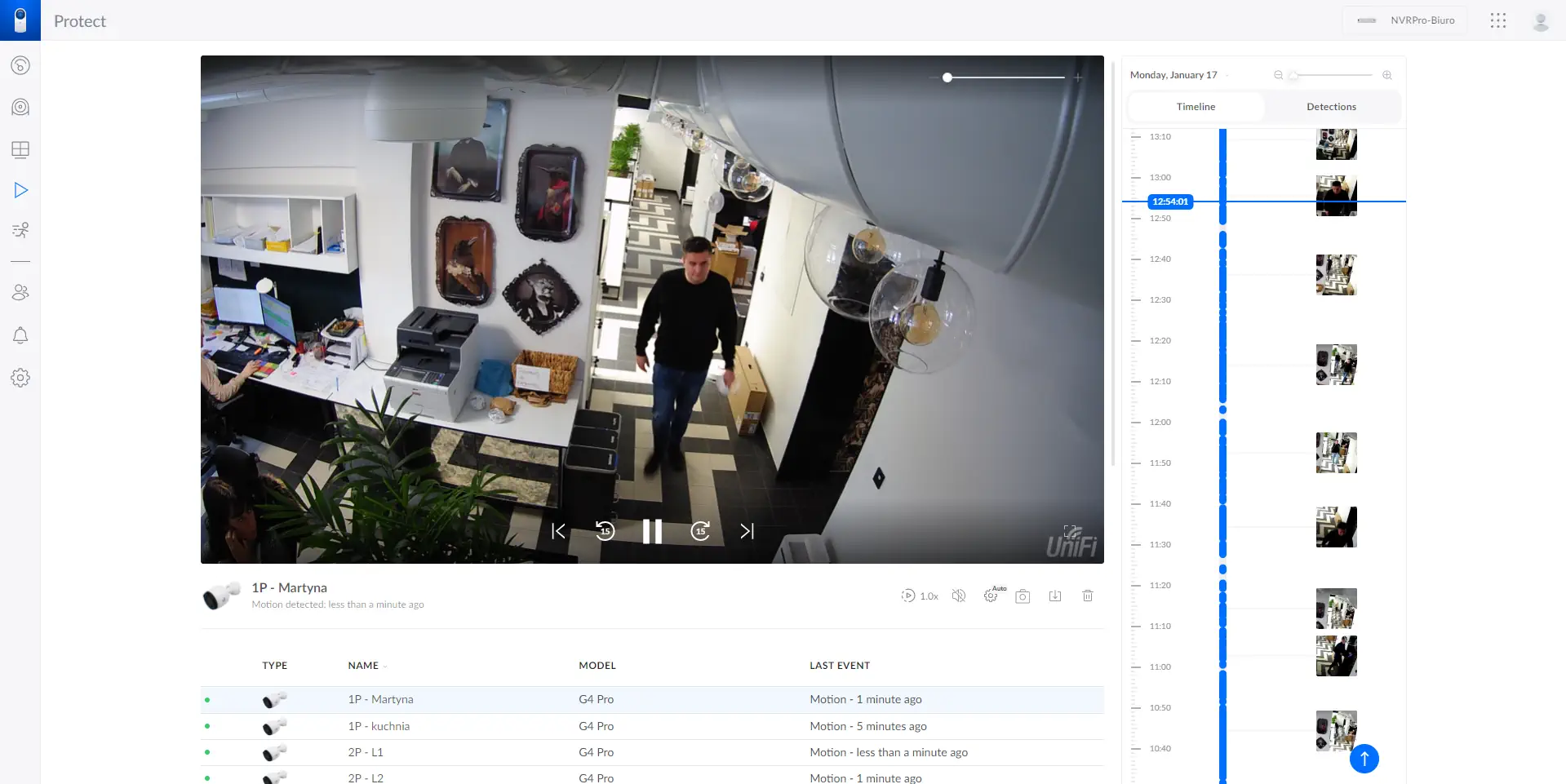Open the Users icon in sidebar

point(20,293)
